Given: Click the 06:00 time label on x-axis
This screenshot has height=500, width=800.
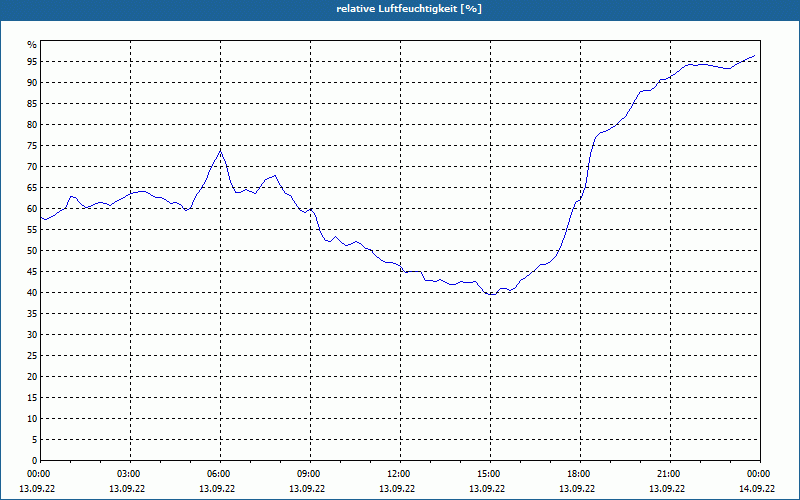Looking at the screenshot, I should pyautogui.click(x=218, y=474).
